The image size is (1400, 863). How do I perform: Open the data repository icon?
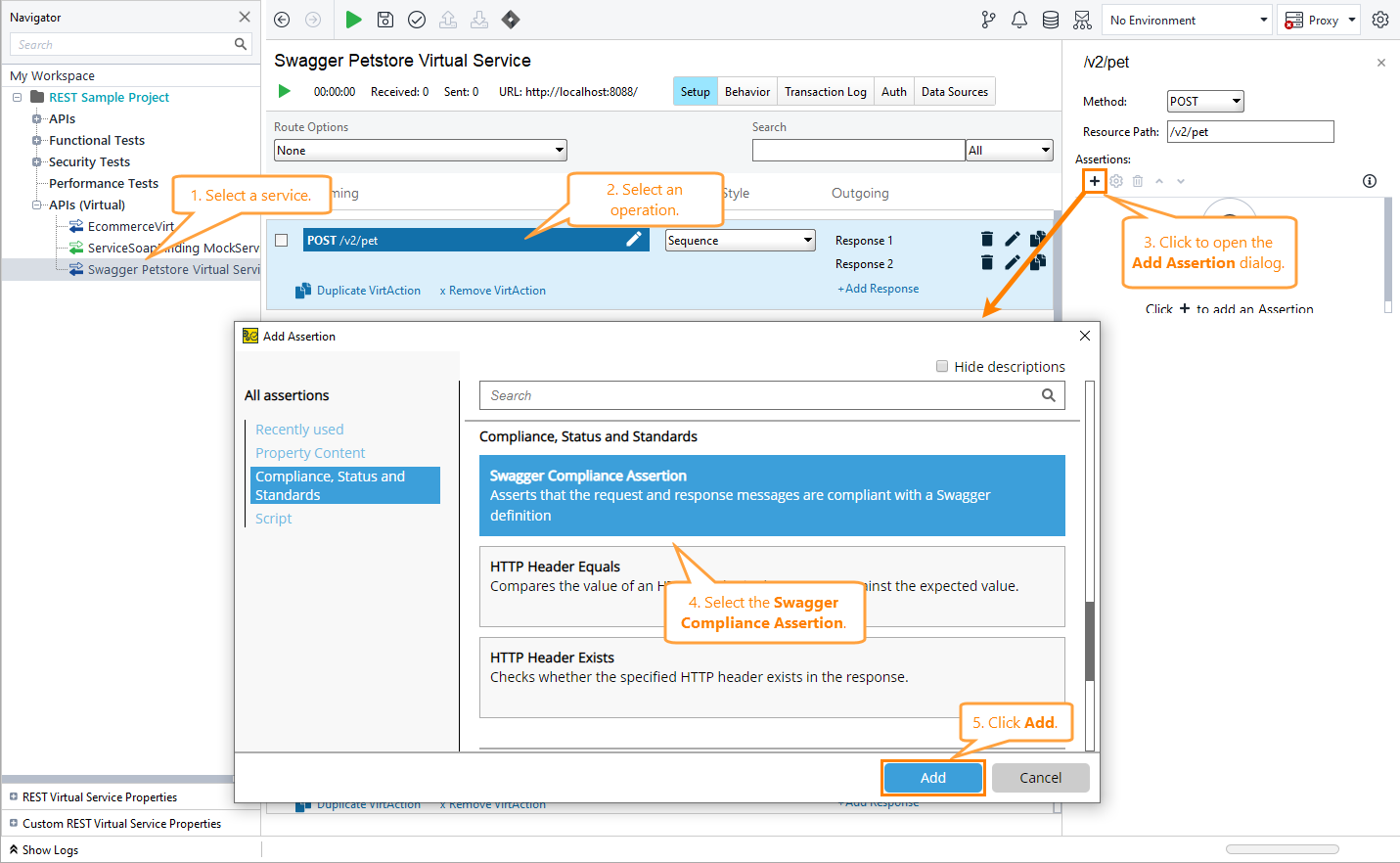pos(1050,20)
